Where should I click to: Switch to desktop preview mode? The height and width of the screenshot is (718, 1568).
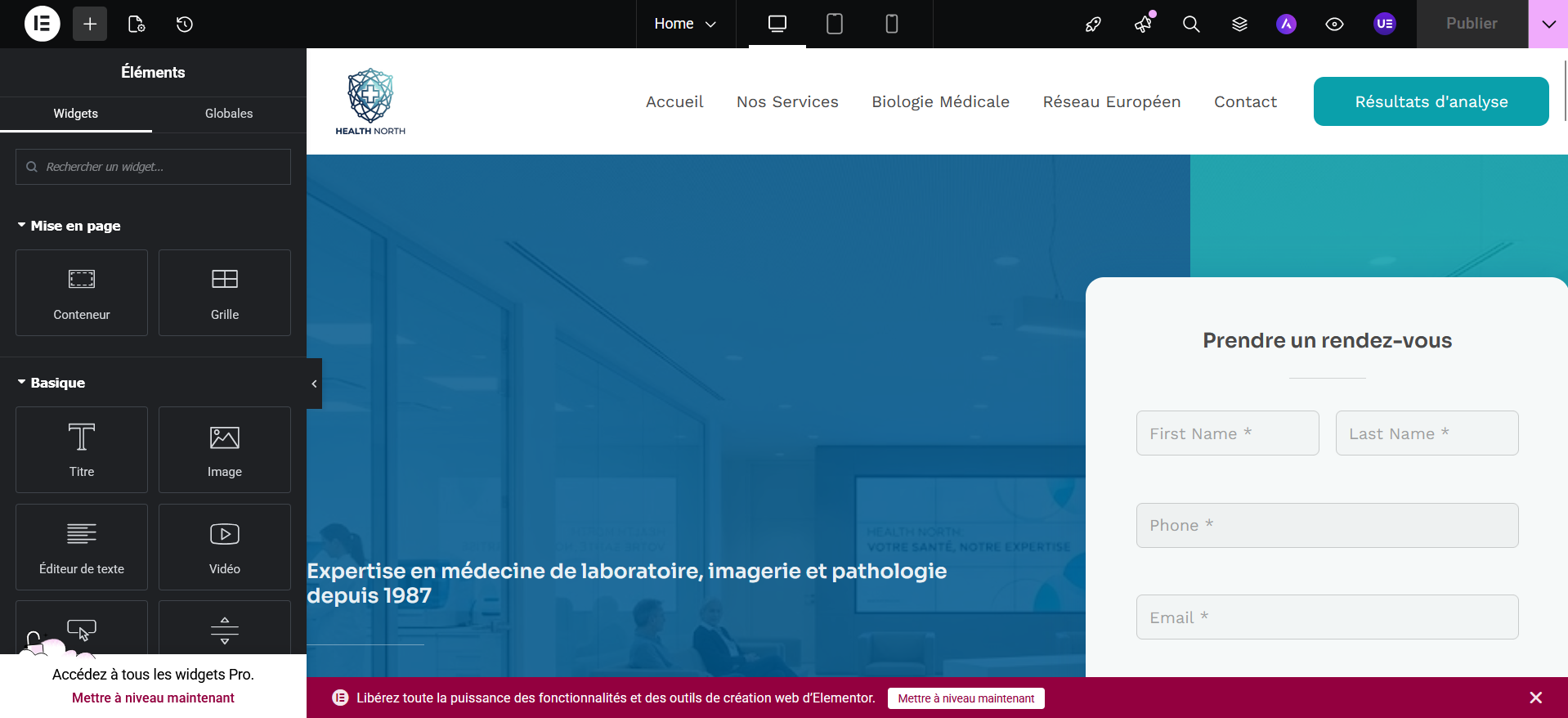(777, 24)
